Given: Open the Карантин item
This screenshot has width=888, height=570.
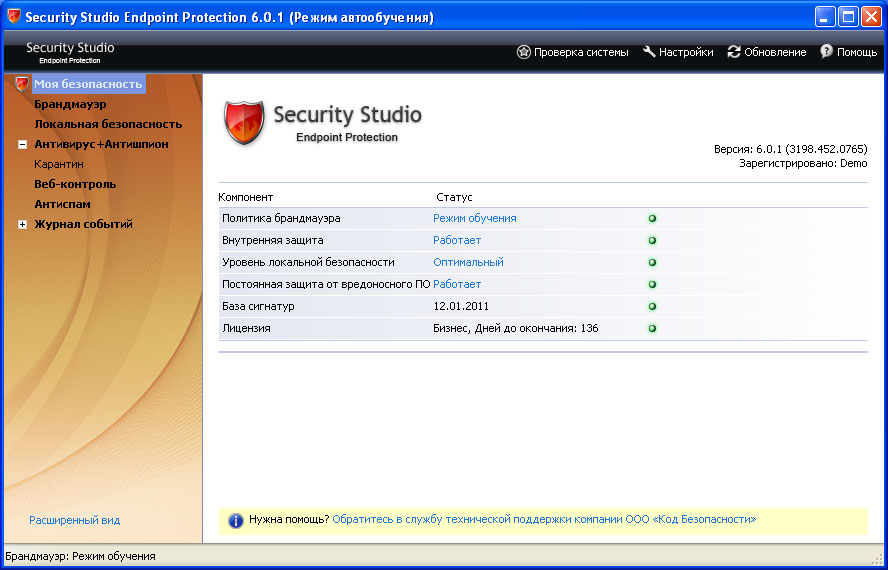Looking at the screenshot, I should click(x=59, y=164).
